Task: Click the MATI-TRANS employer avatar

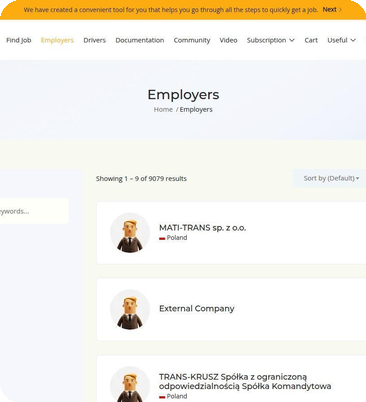Action: (x=130, y=233)
